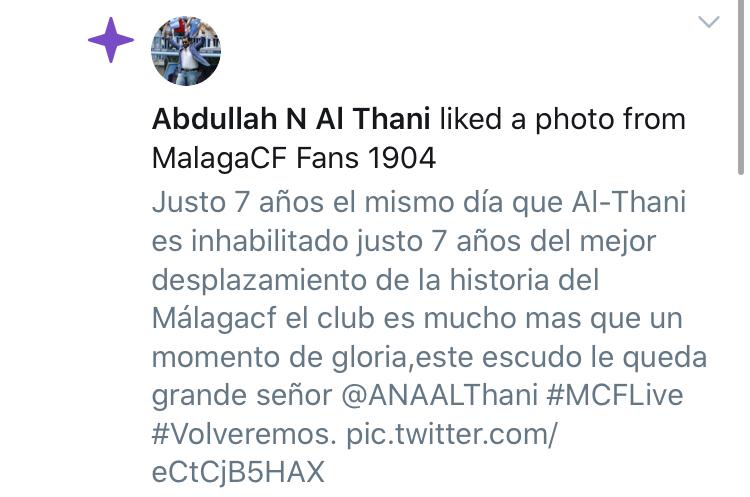The image size is (750, 497).
Task: Click the vertical scrollbar thumb on the right
Action: [740, 87]
